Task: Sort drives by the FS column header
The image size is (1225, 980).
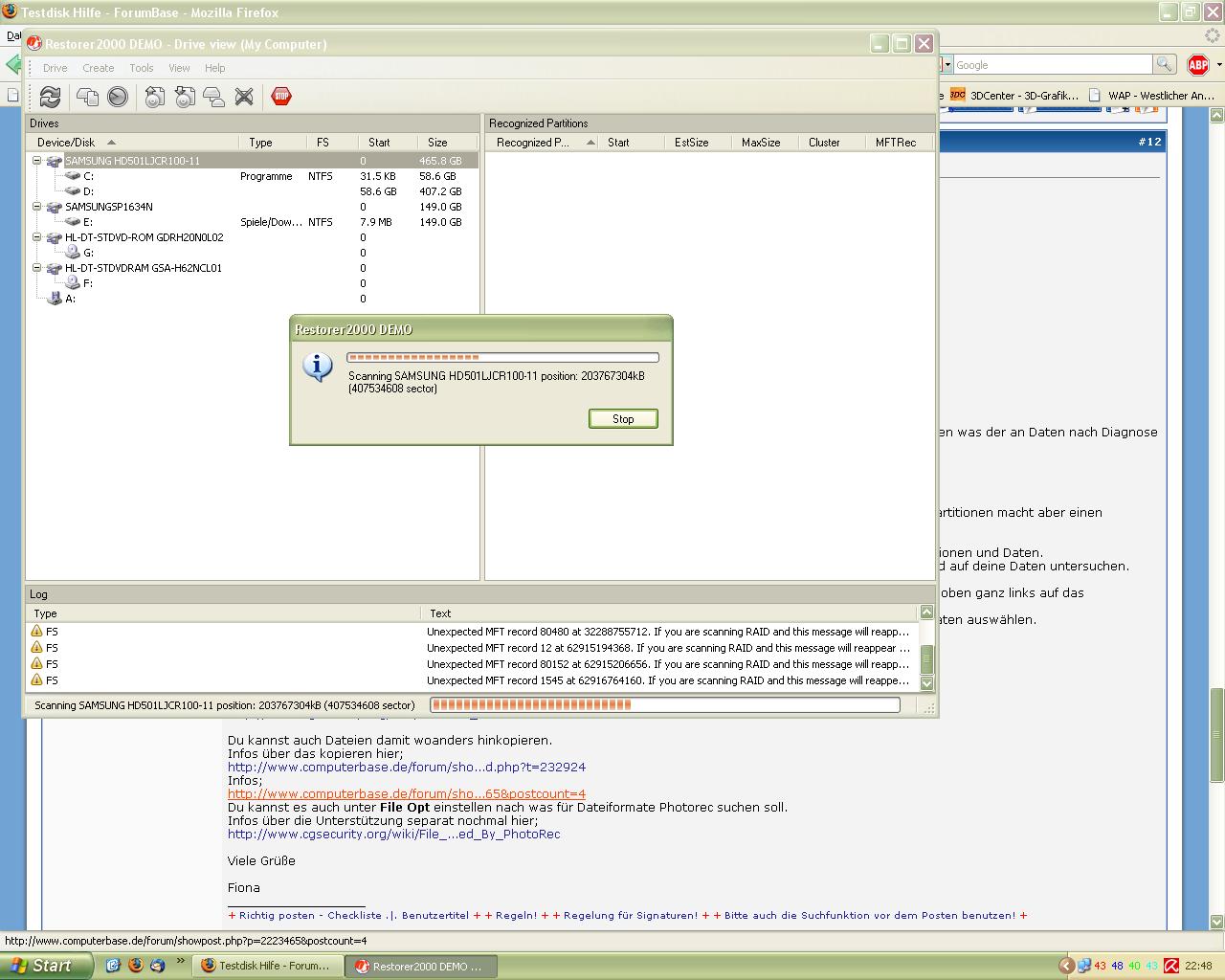Action: coord(332,142)
